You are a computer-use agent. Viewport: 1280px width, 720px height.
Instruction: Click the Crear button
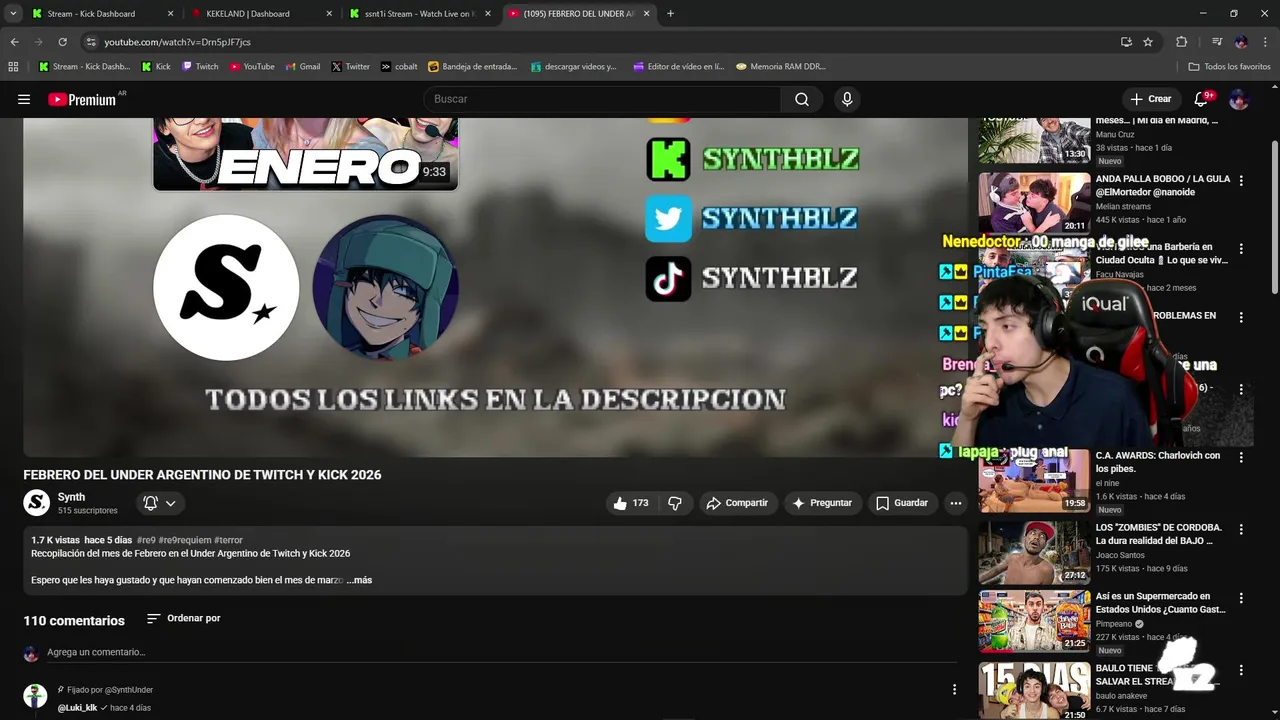(x=1150, y=99)
